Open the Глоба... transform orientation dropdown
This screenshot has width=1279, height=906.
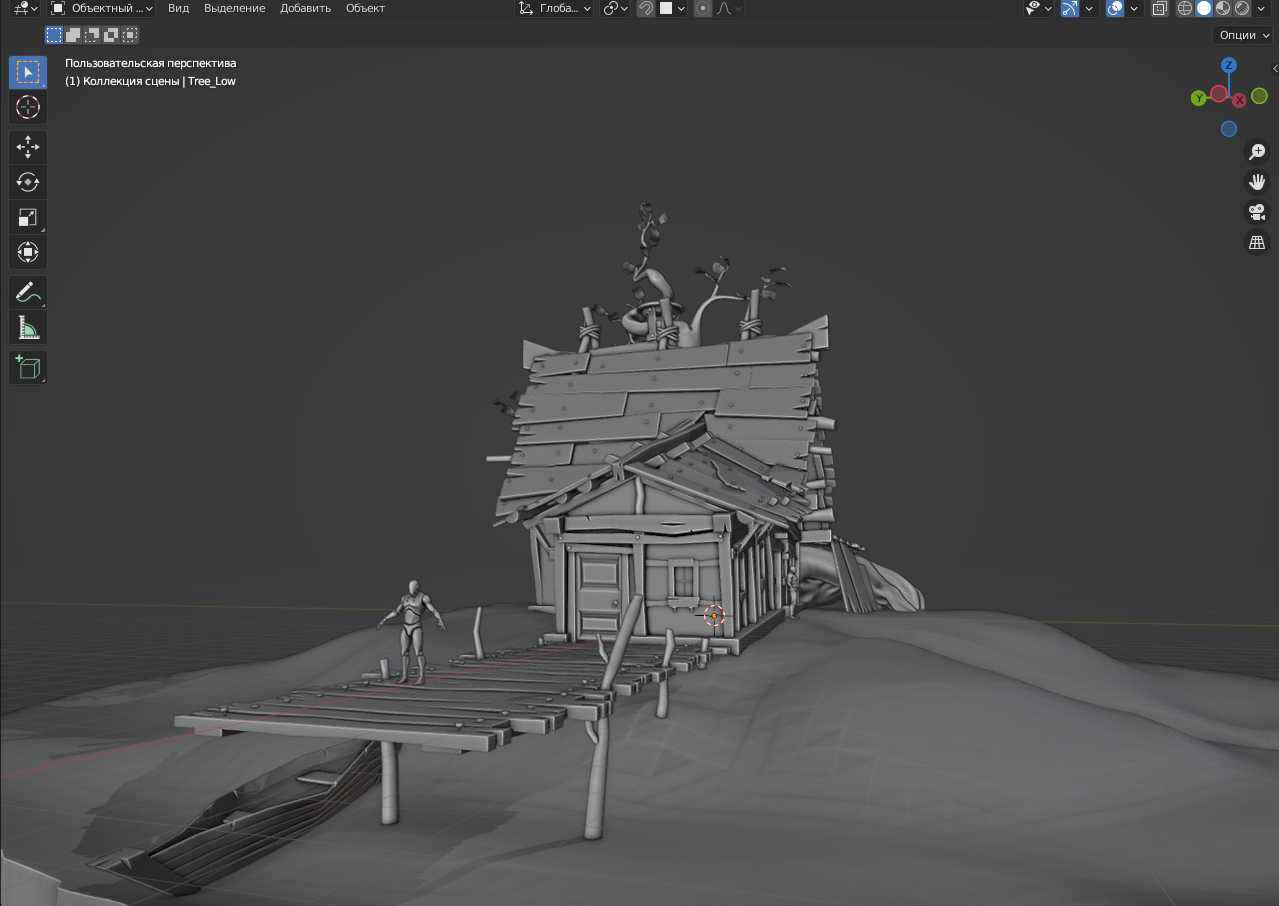[x=555, y=8]
